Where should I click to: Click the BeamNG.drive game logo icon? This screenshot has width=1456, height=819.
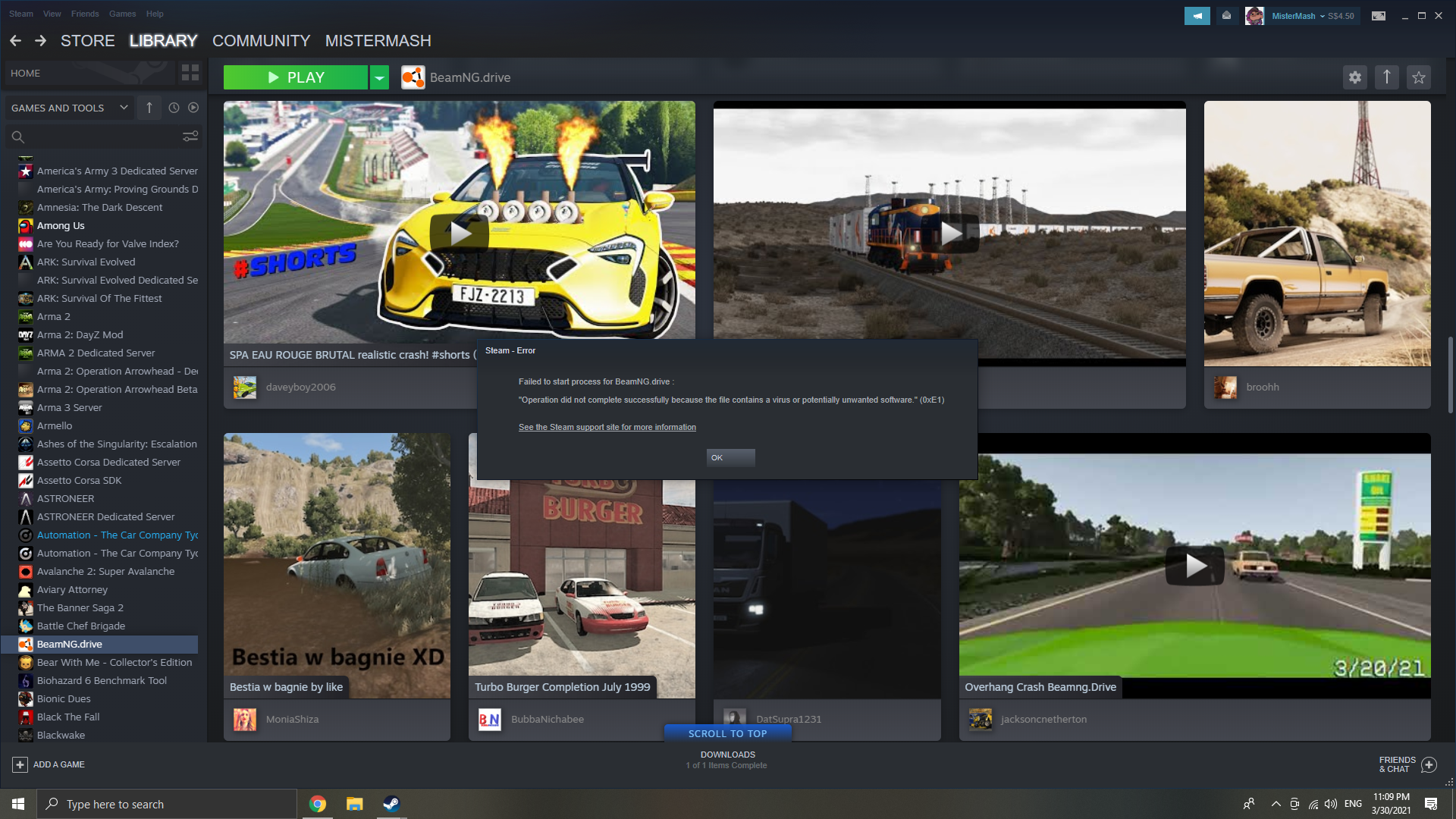(413, 77)
